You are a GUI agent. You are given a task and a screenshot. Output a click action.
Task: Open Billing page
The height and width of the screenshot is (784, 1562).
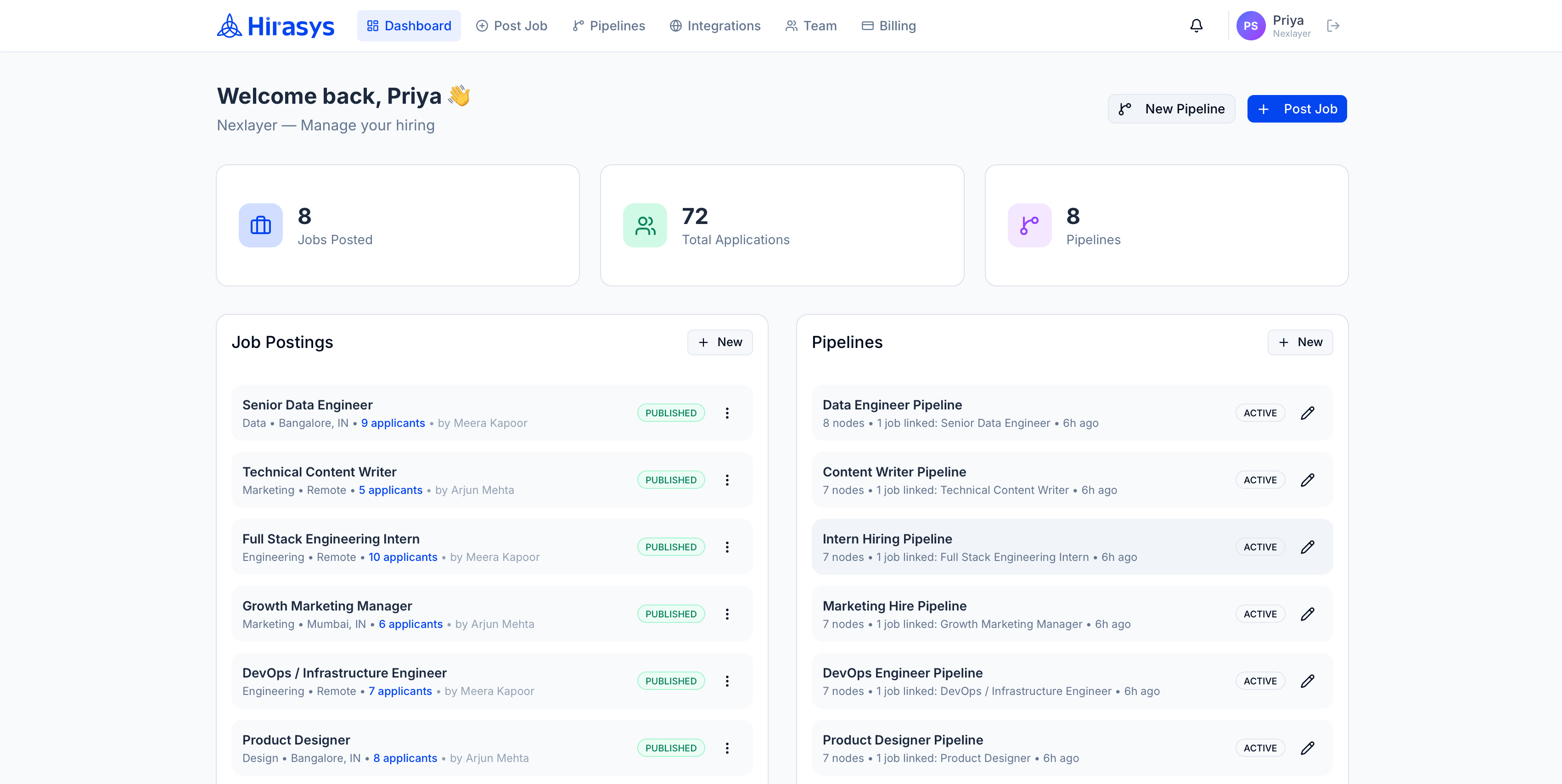[888, 25]
